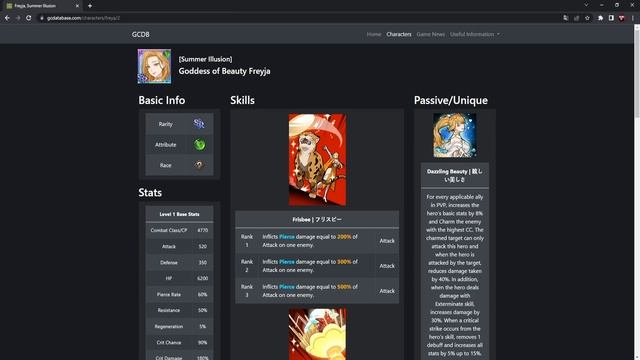The image size is (640, 360).
Task: Open a new browser tab
Action: point(90,6)
